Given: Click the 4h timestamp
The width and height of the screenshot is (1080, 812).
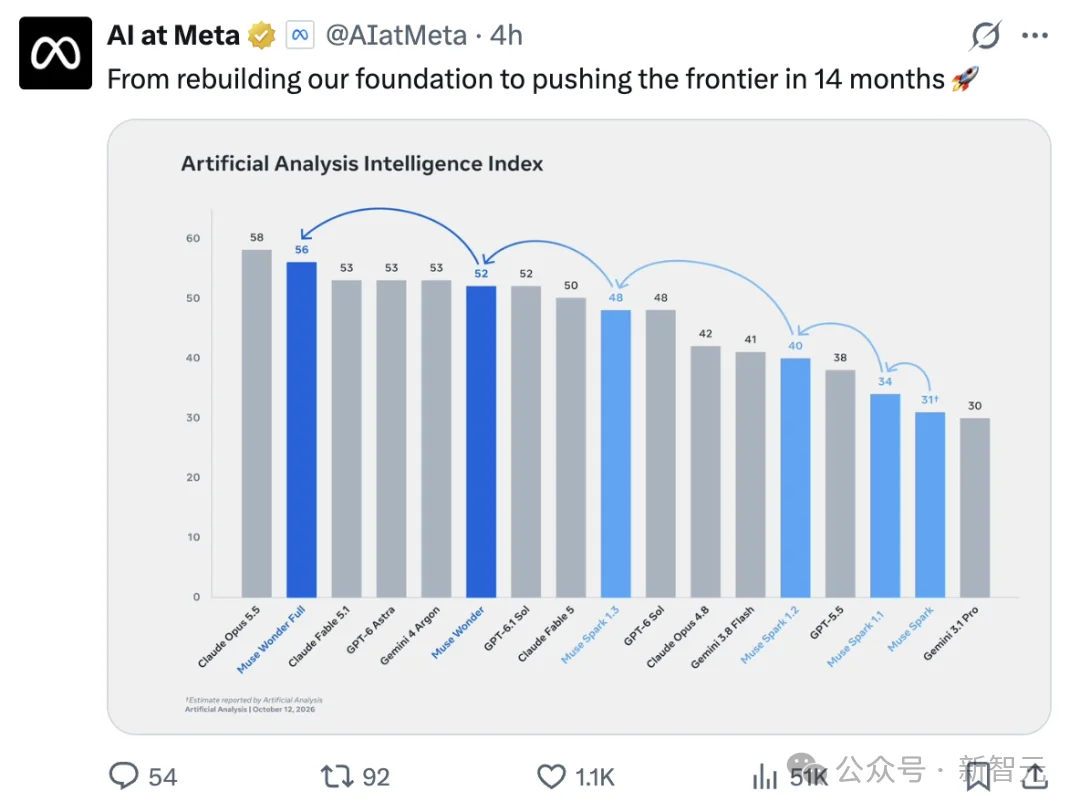Looking at the screenshot, I should pyautogui.click(x=506, y=35).
